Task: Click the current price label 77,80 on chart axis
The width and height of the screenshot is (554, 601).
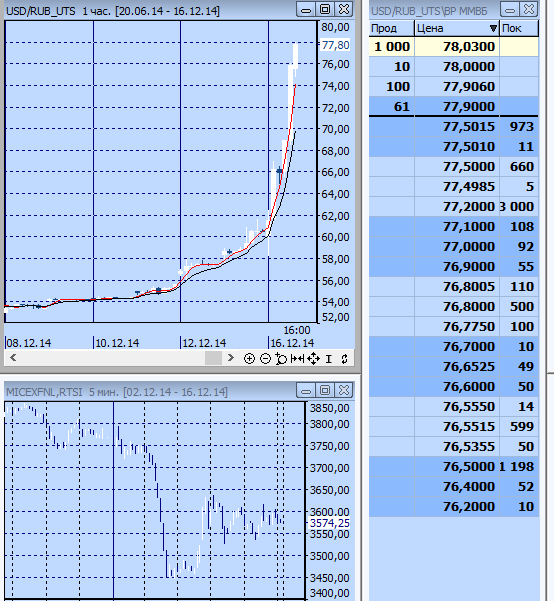Action: point(335,45)
